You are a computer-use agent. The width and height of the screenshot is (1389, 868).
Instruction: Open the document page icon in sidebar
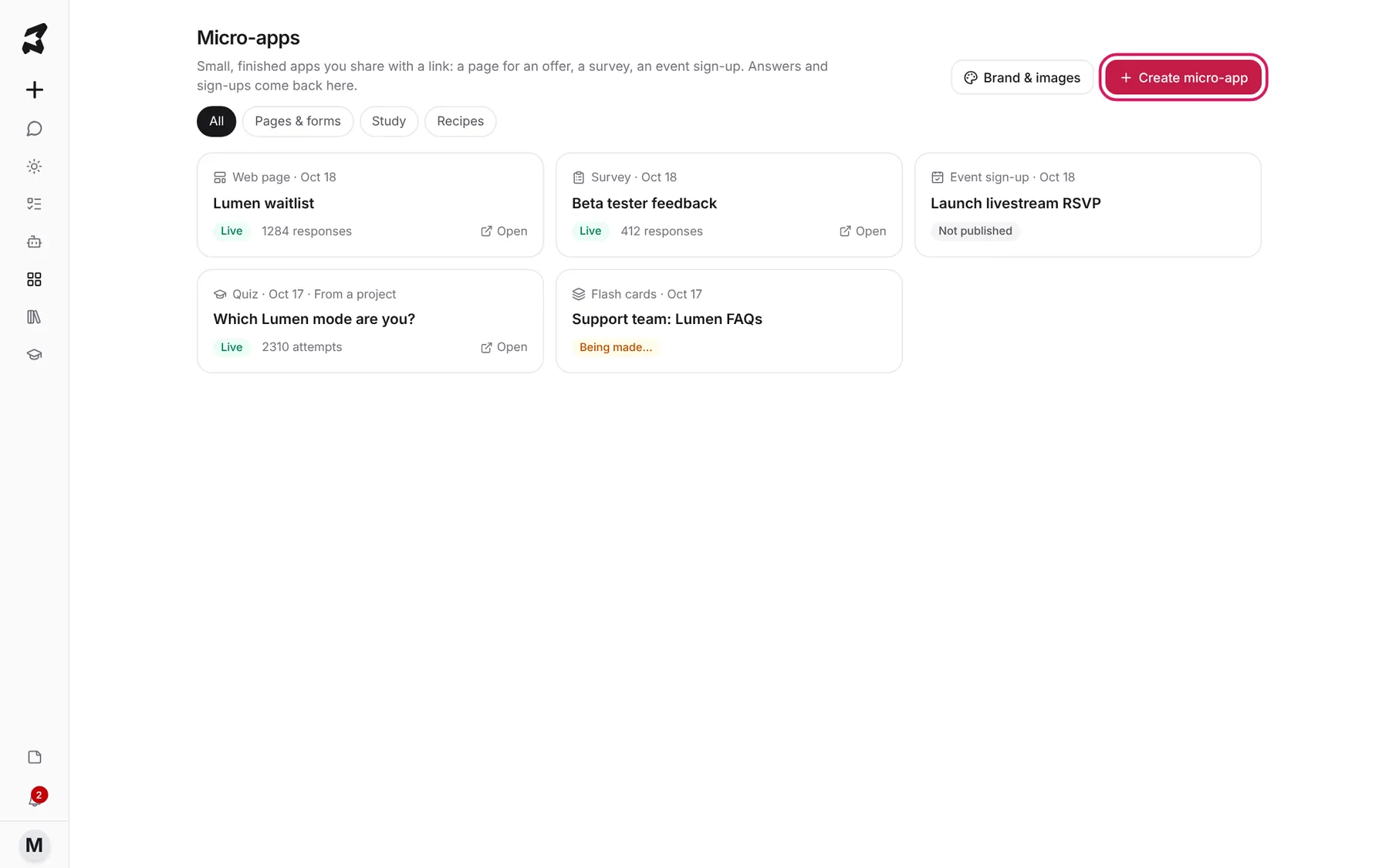(34, 757)
